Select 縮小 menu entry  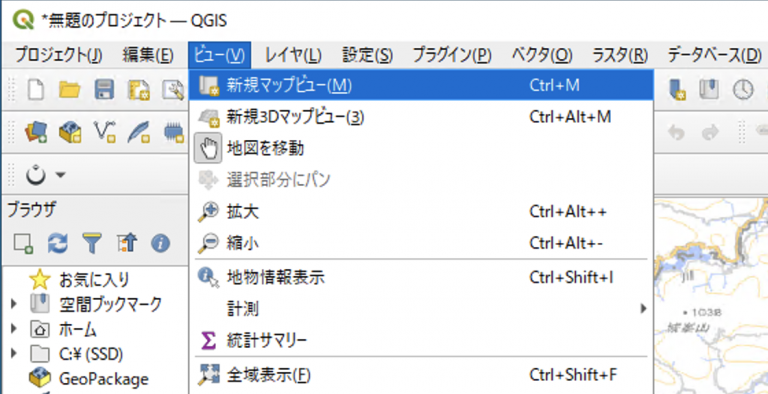421,243
